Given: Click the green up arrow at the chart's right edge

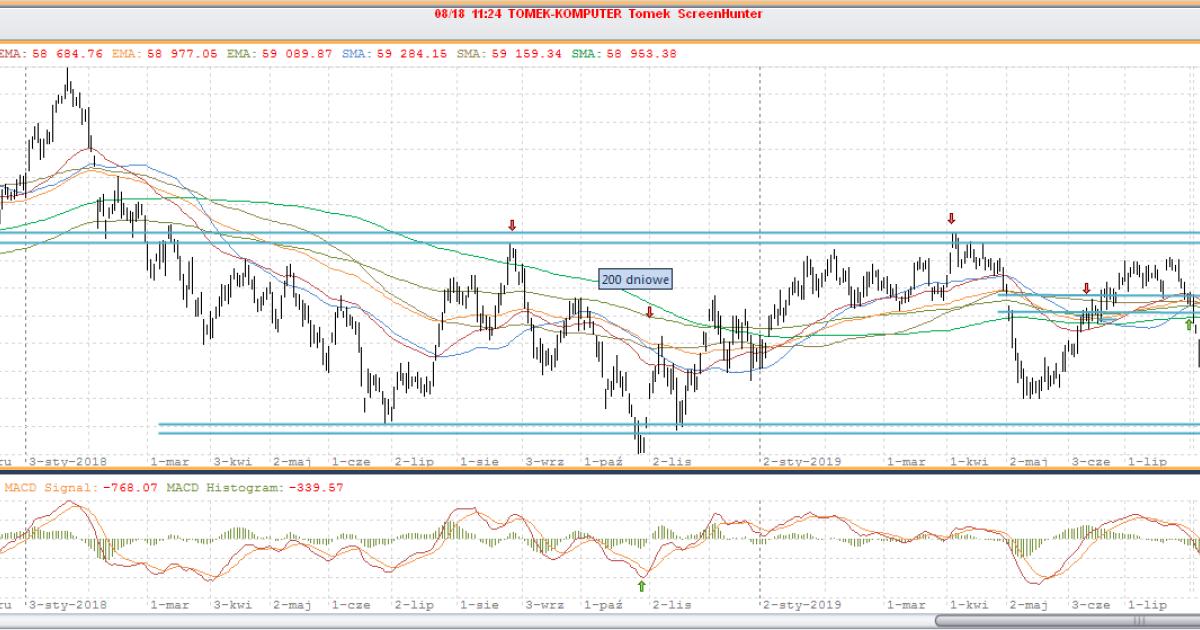Looking at the screenshot, I should tap(1189, 324).
